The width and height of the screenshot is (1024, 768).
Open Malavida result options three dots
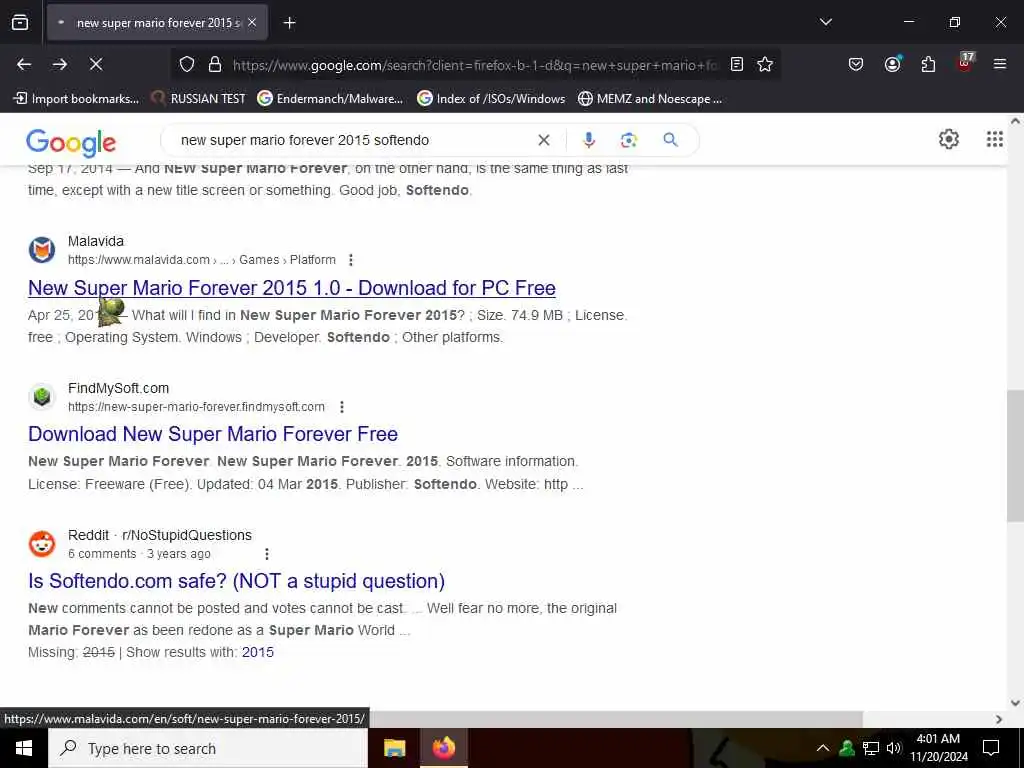coord(351,260)
